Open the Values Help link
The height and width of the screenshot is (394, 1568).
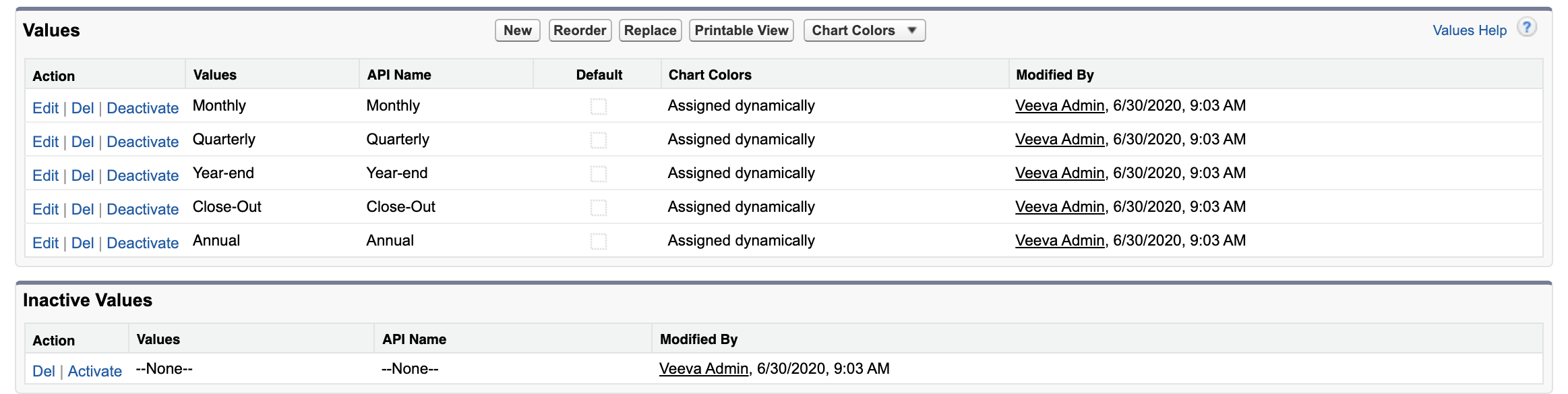(1469, 30)
